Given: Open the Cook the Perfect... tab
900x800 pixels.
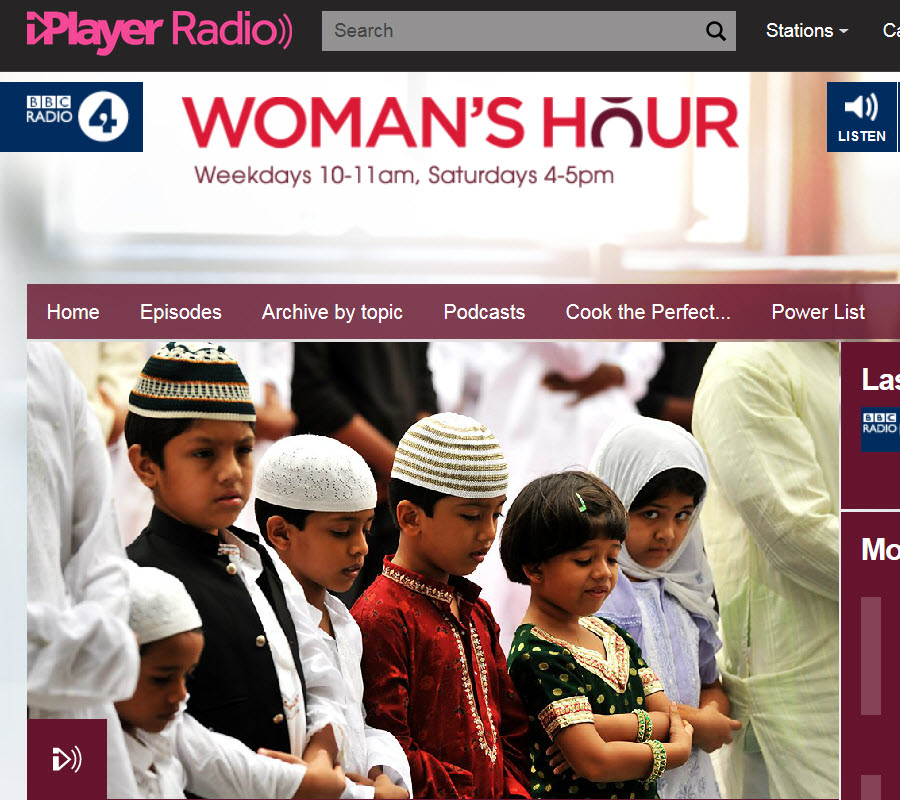Looking at the screenshot, I should [x=648, y=312].
